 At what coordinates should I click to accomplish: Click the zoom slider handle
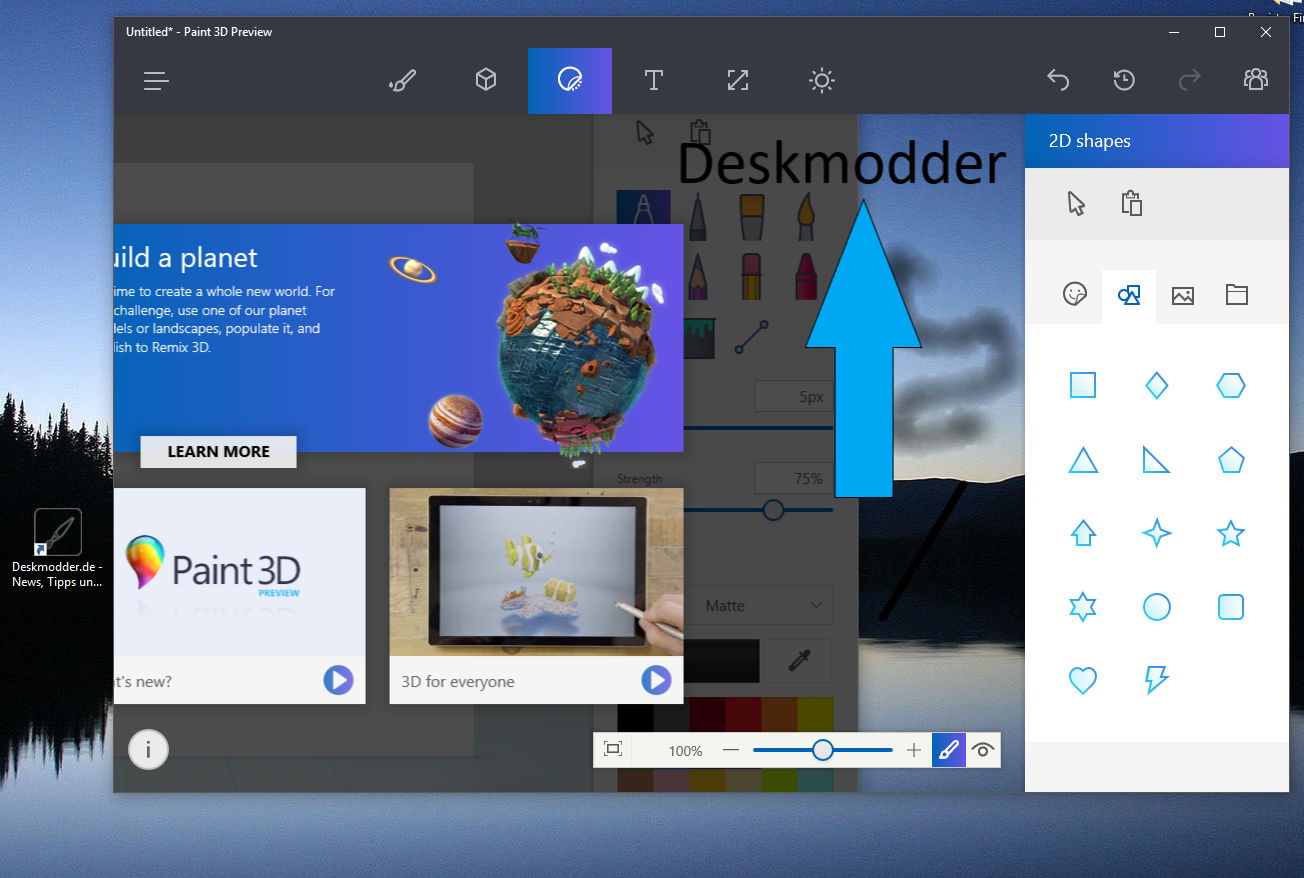pyautogui.click(x=822, y=750)
